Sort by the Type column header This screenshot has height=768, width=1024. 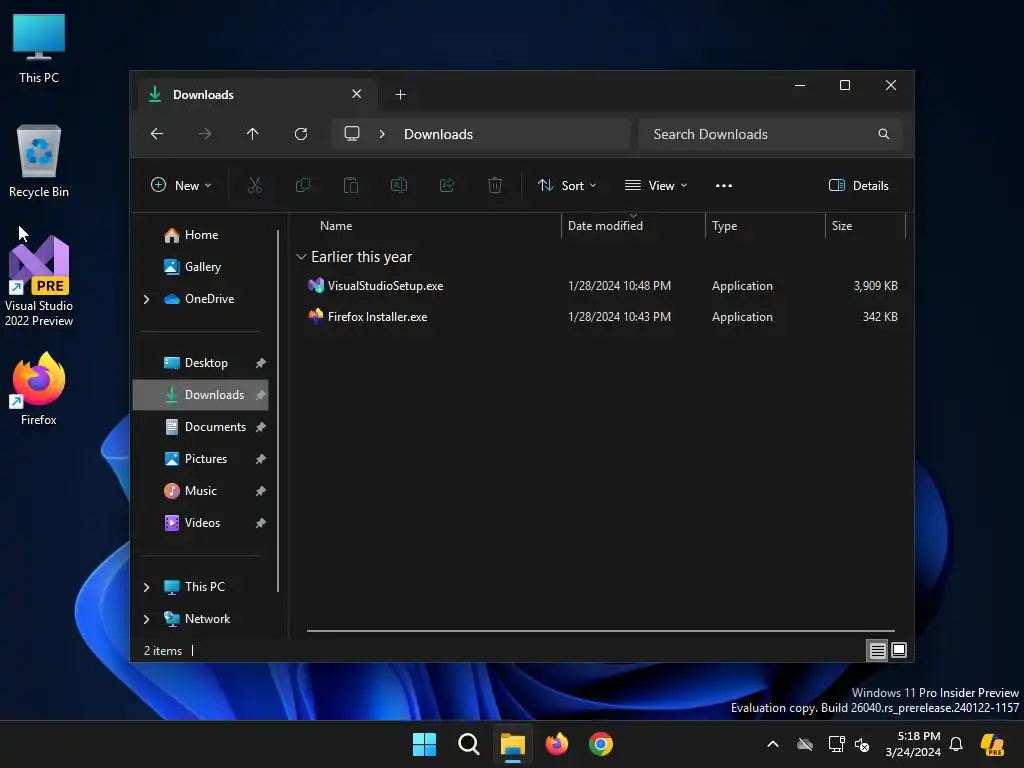pyautogui.click(x=765, y=226)
